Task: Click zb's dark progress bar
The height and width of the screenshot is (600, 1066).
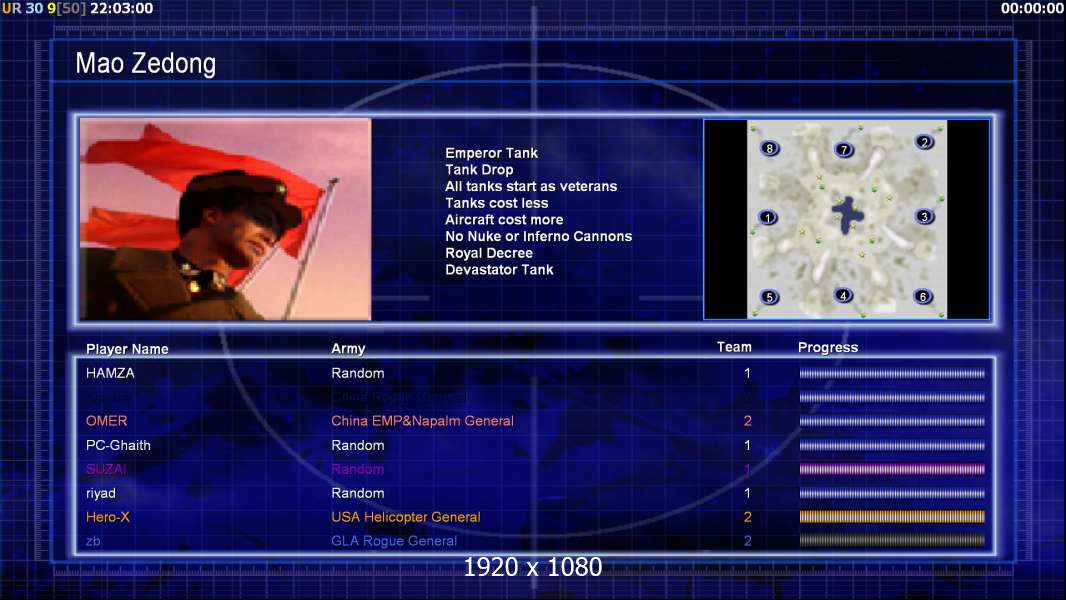Action: pyautogui.click(x=892, y=541)
